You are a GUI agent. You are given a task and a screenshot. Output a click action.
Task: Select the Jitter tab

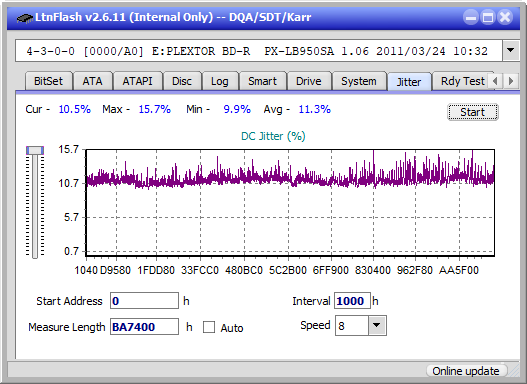click(409, 82)
